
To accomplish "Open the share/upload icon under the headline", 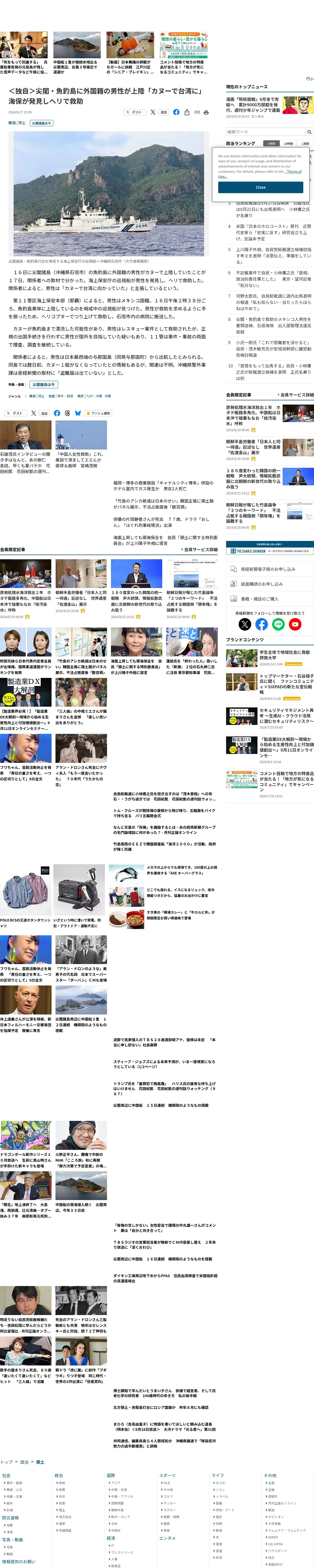I will point(187,112).
